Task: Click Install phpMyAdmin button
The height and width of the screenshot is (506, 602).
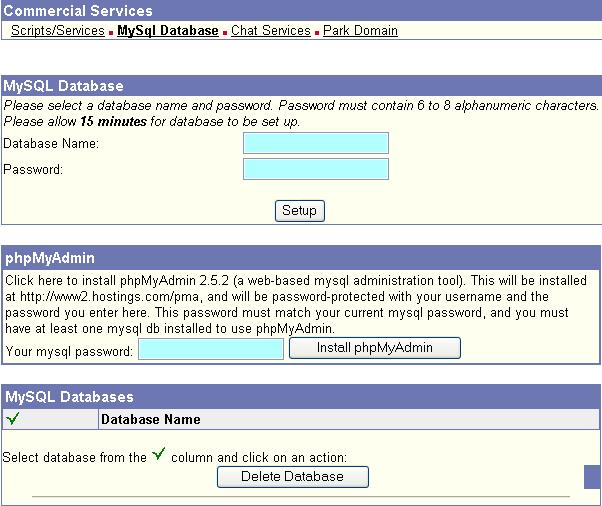Action: pos(375,348)
